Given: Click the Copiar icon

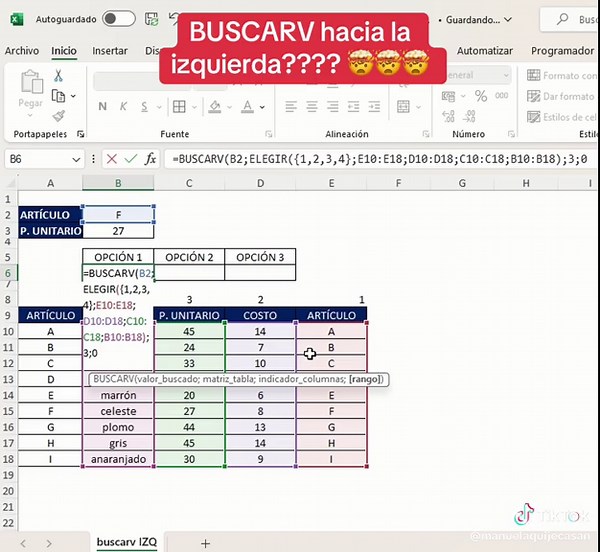Looking at the screenshot, I should (x=58, y=96).
